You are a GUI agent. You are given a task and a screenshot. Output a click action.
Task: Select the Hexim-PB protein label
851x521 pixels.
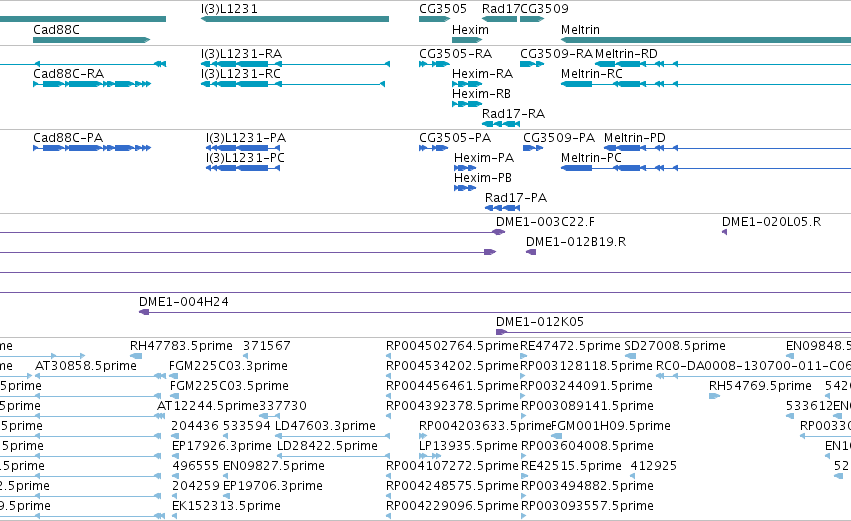coord(483,178)
